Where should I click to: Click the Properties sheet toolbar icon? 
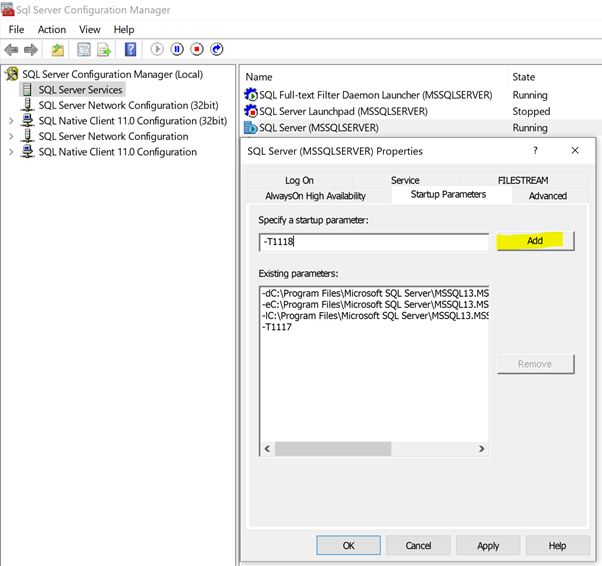[84, 50]
